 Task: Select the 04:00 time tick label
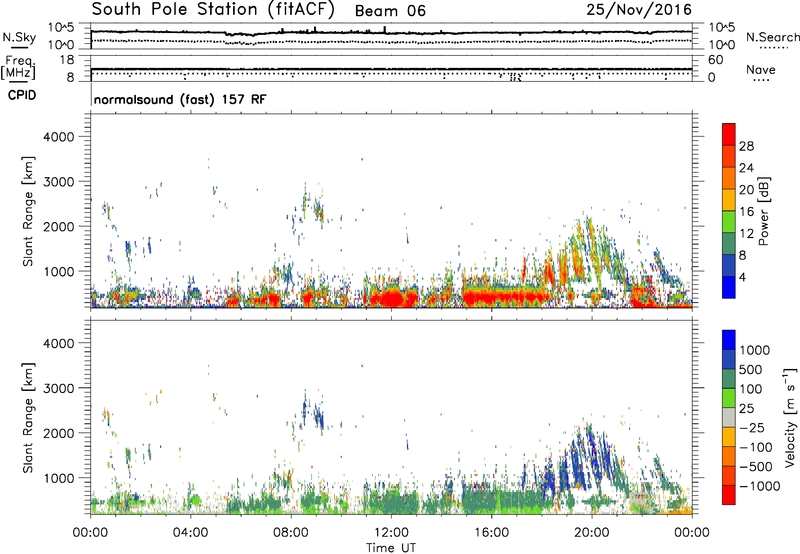pos(190,533)
